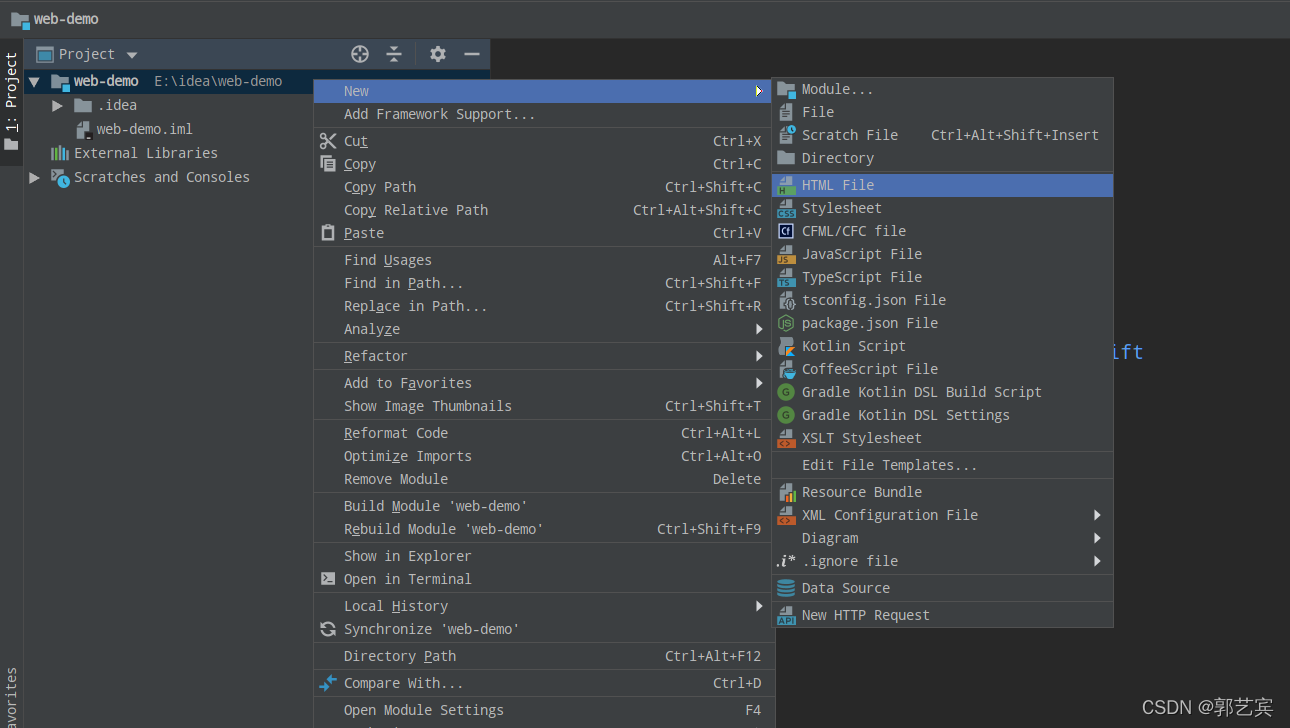
Task: Expand the Diagram submenu
Action: pos(1097,538)
